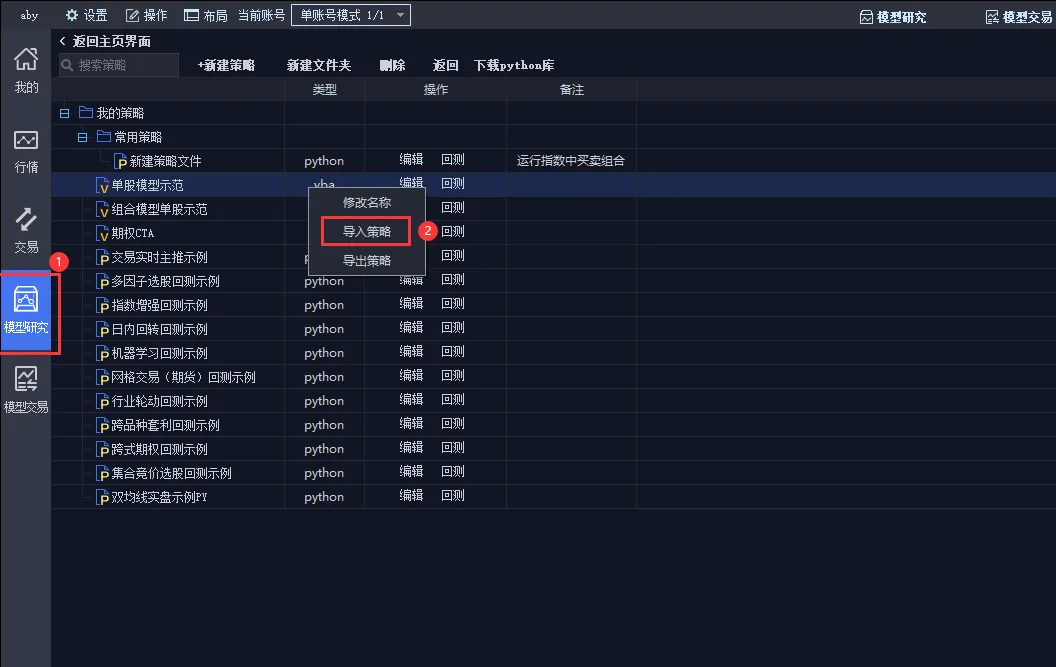Click 回测 for 单股模型示范
Image resolution: width=1056 pixels, height=667 pixels.
pyautogui.click(x=453, y=184)
